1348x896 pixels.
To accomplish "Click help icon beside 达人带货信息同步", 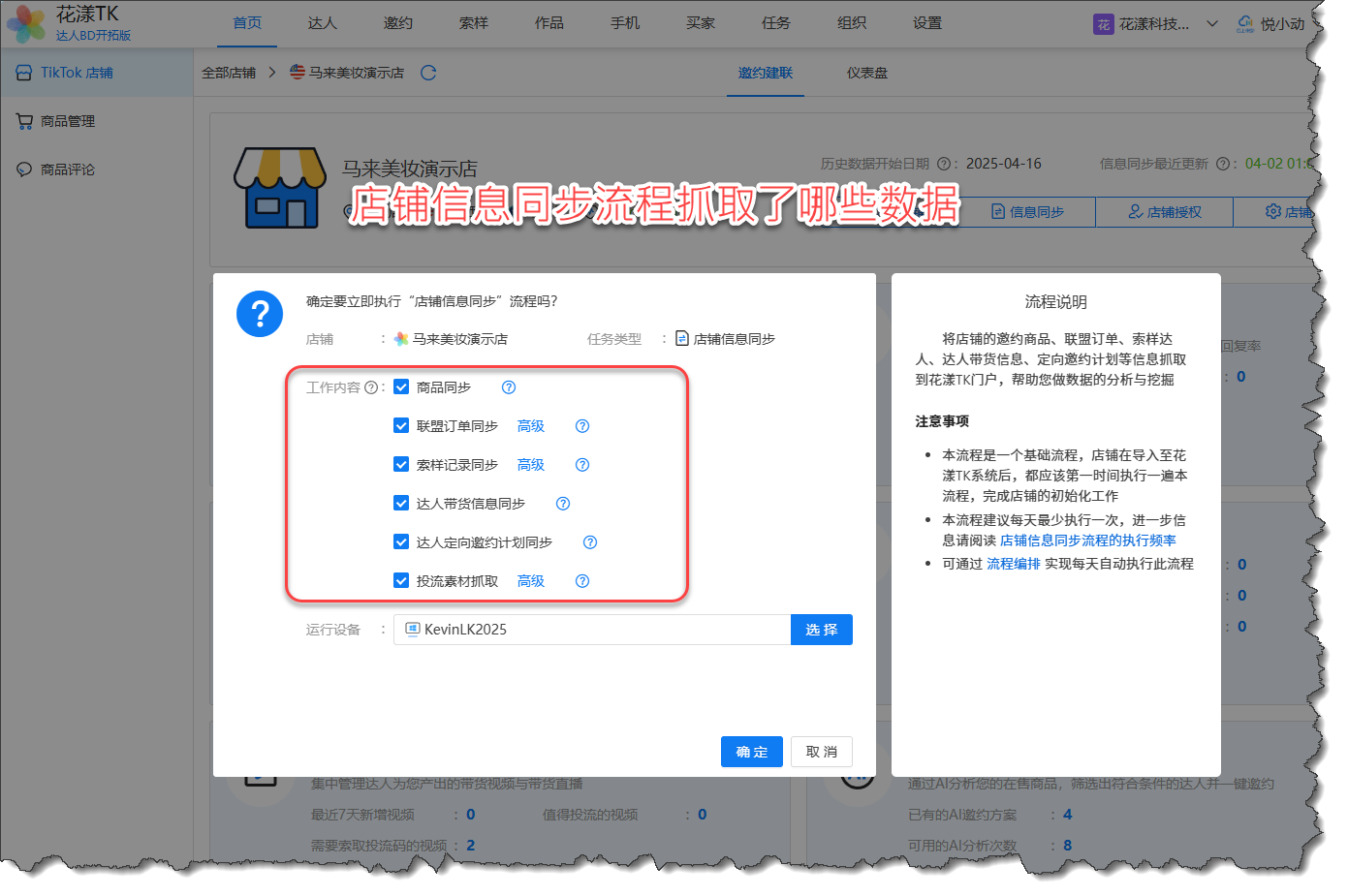I will (563, 504).
